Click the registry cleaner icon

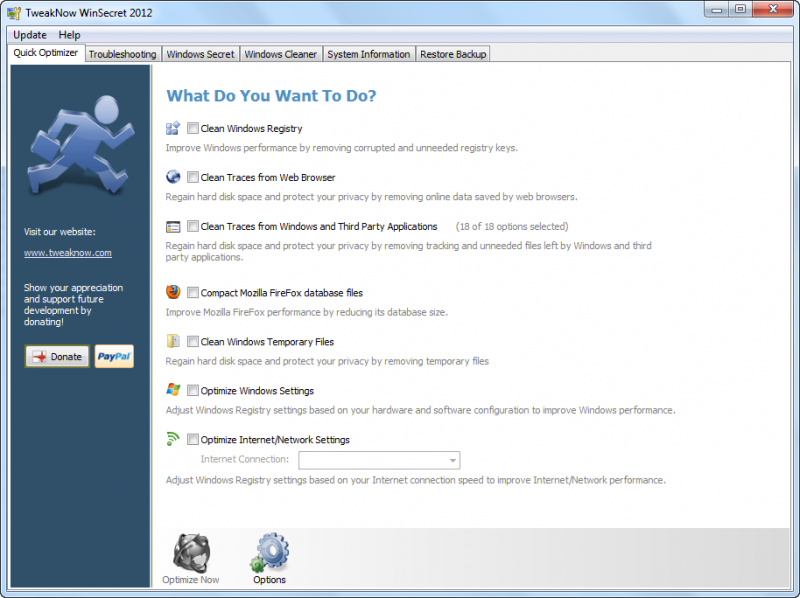173,128
